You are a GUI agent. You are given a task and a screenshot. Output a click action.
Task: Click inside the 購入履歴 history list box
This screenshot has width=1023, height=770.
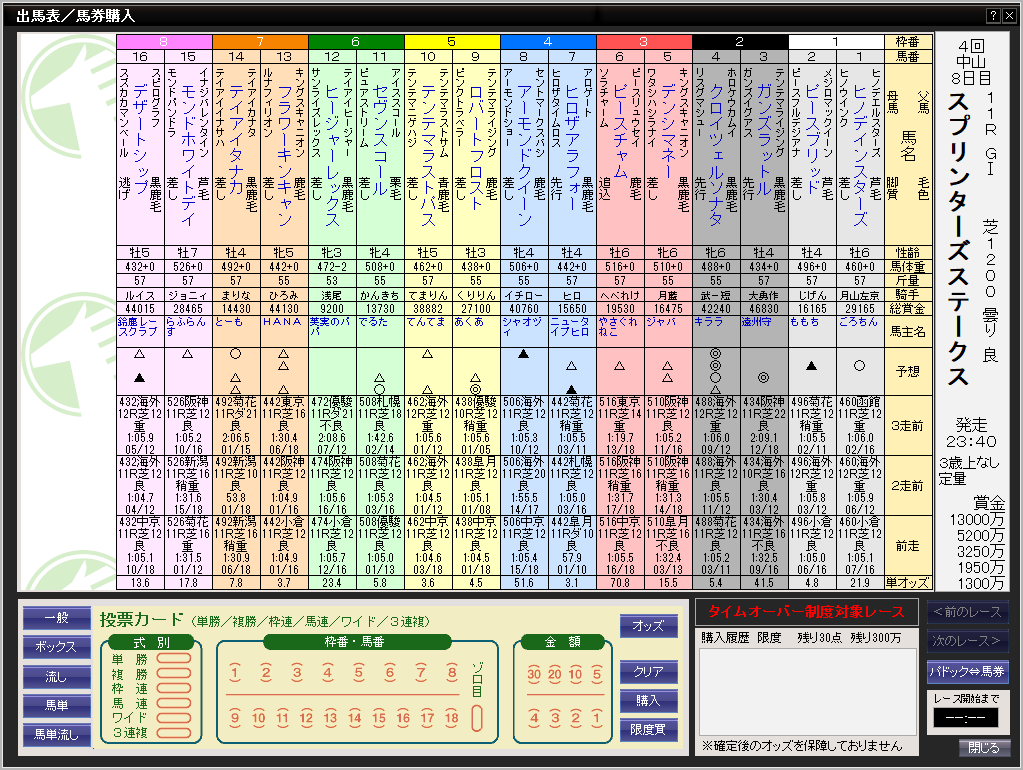coord(807,692)
